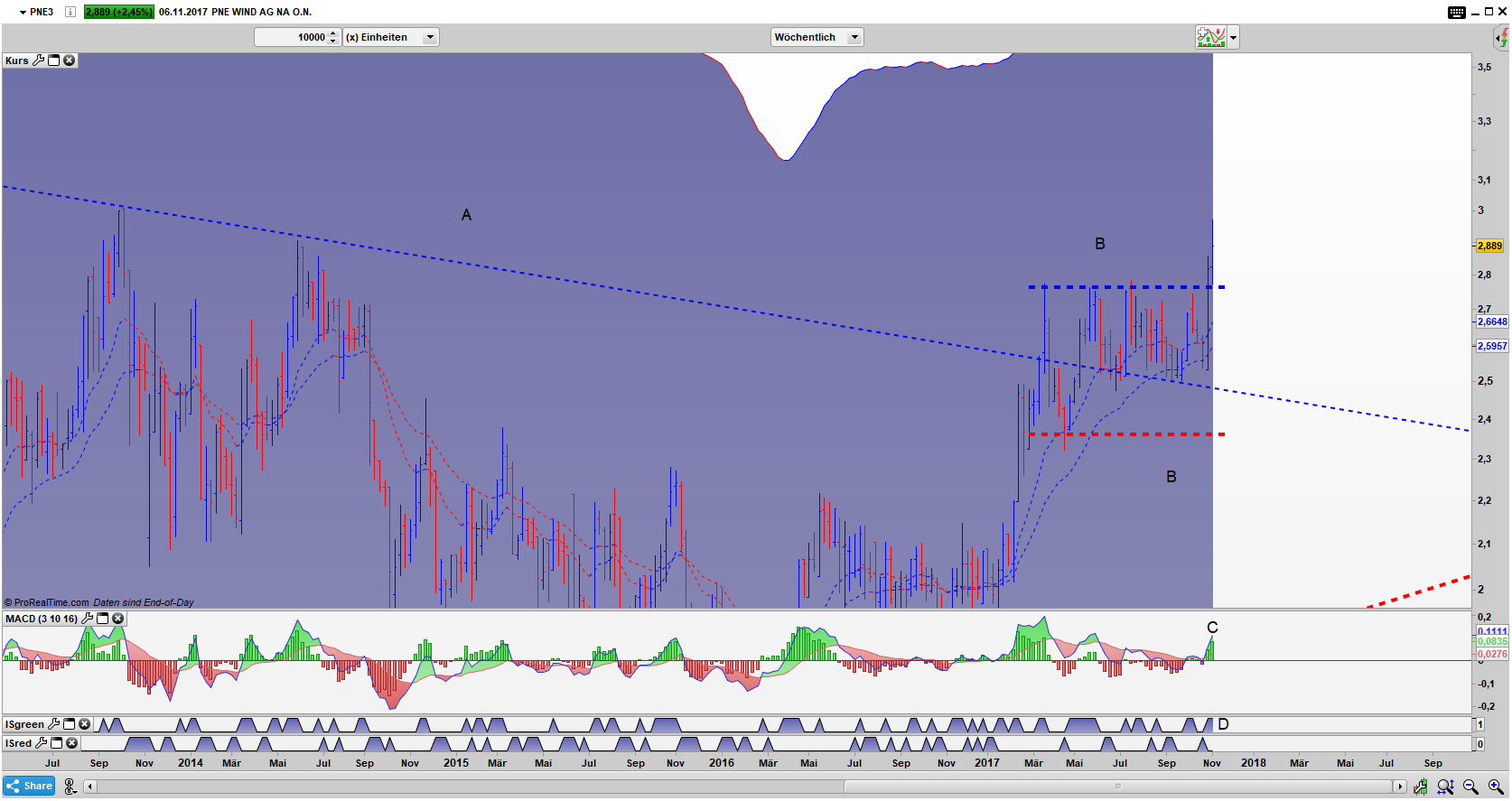Zoom out the chart horizontally

(x=1470, y=787)
